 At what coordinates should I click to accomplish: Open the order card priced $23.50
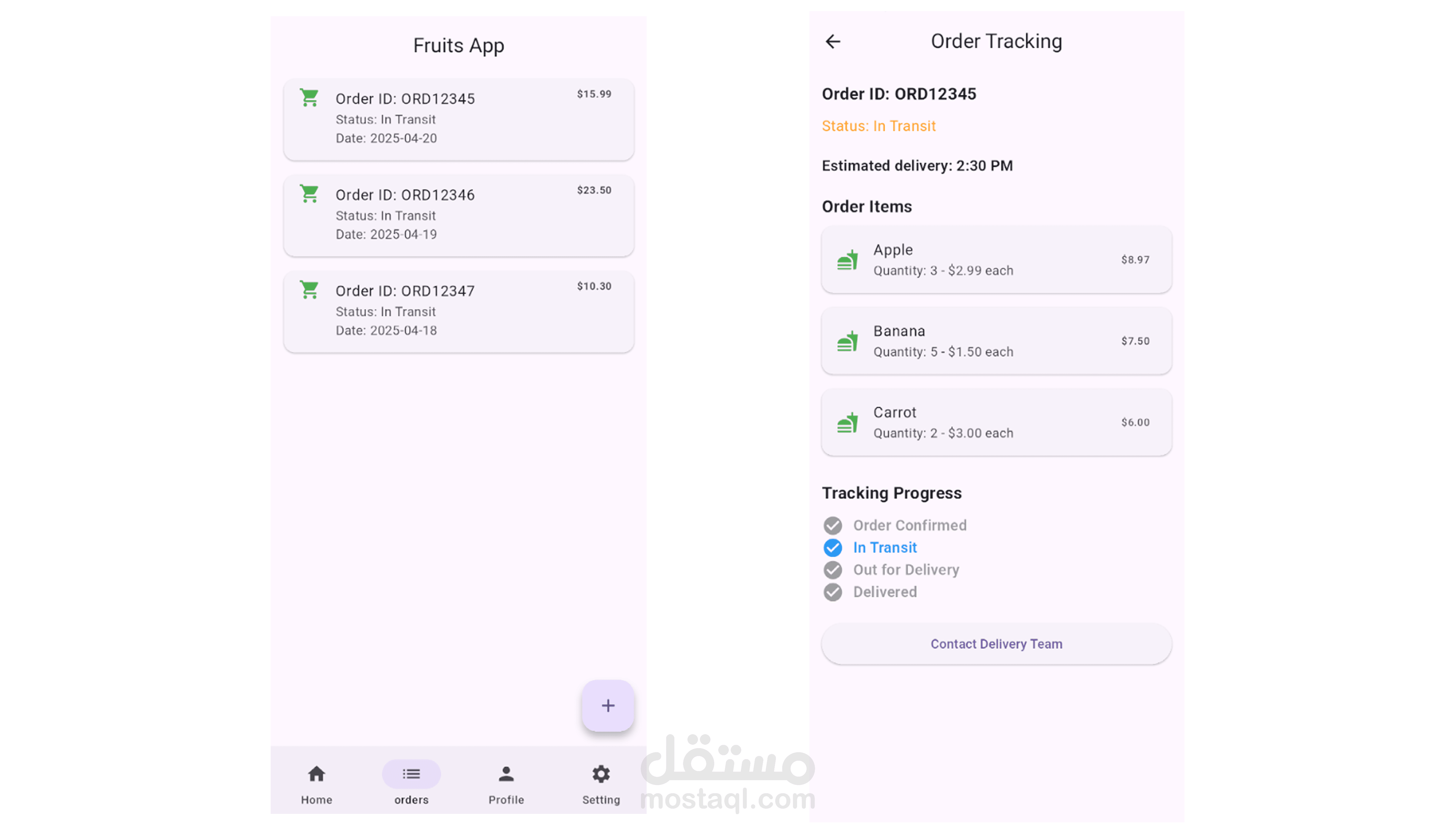[x=459, y=215]
